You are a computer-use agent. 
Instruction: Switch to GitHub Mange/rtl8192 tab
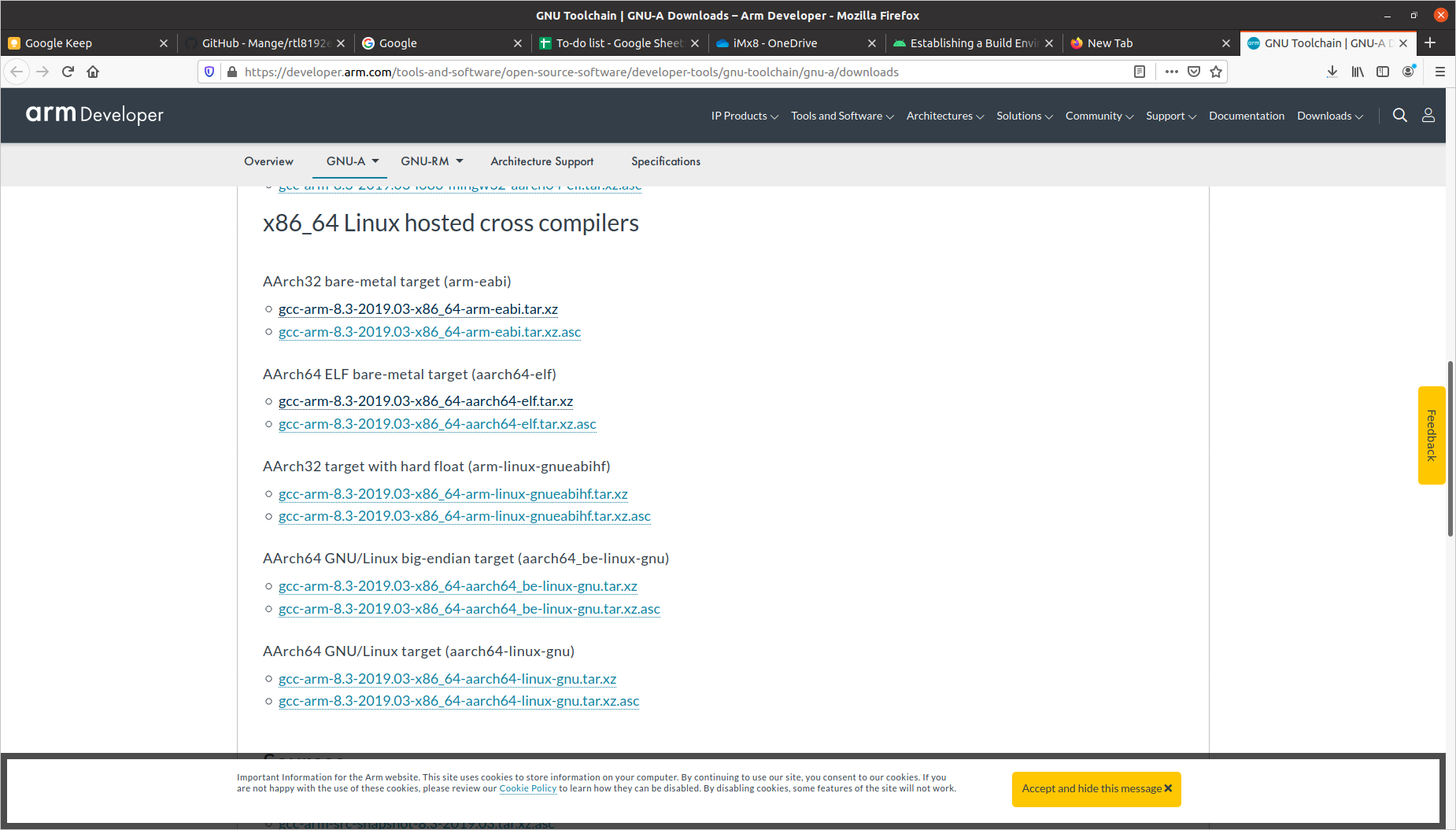pyautogui.click(x=265, y=43)
